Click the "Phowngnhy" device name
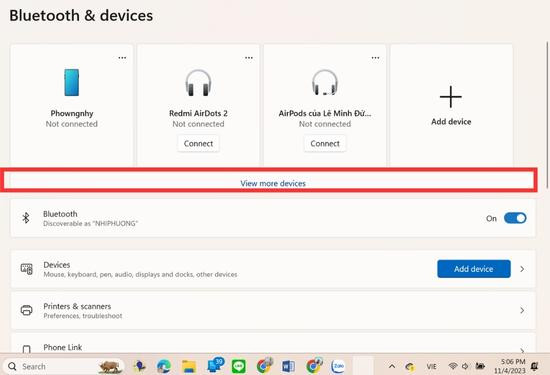This screenshot has height=375, width=550. (x=72, y=113)
